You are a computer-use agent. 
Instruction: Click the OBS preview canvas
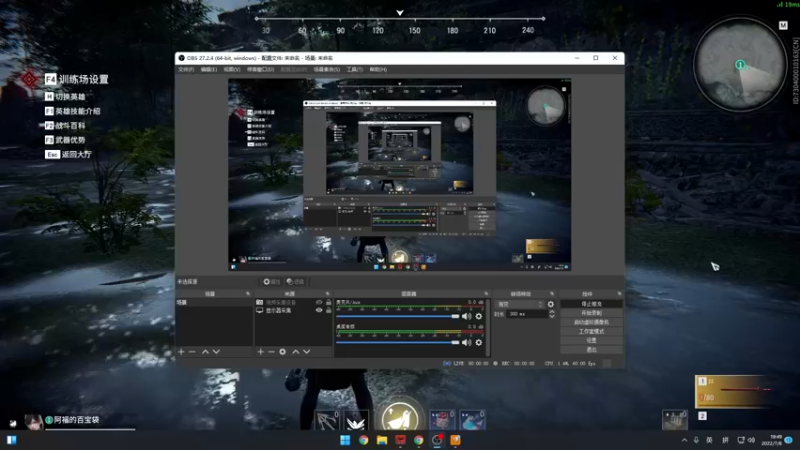399,174
